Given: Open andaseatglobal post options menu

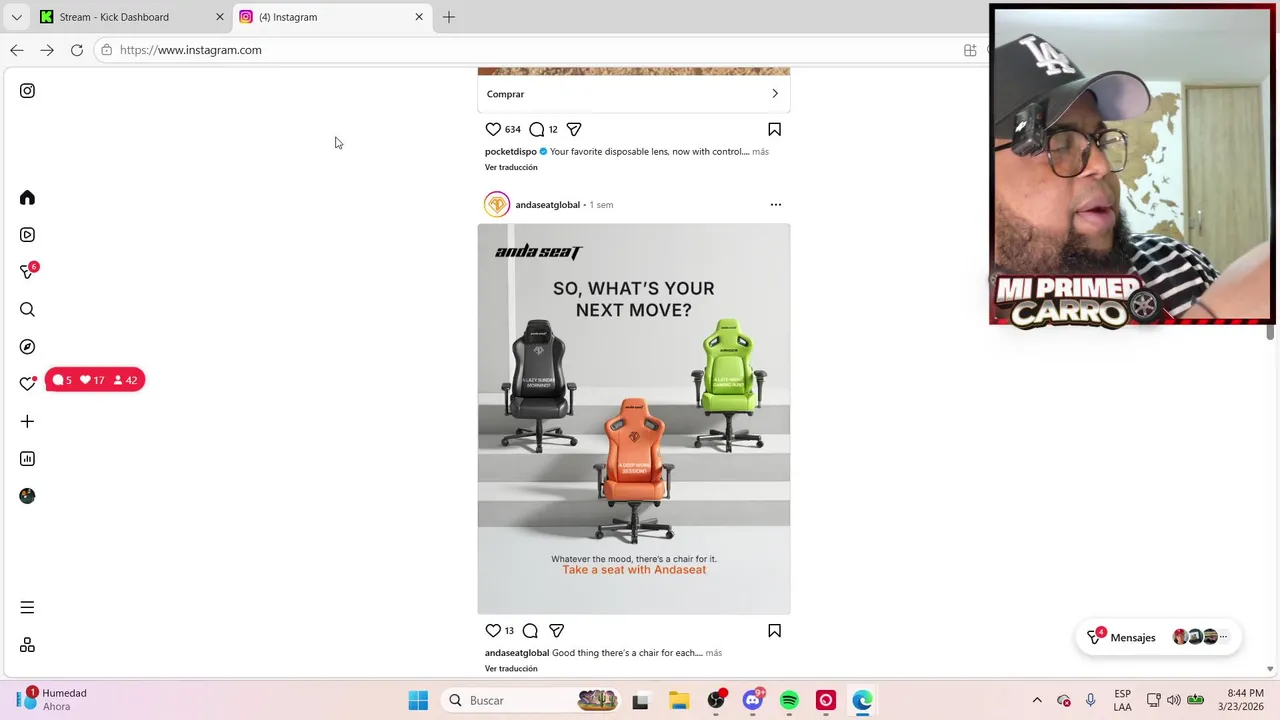Looking at the screenshot, I should click(775, 205).
